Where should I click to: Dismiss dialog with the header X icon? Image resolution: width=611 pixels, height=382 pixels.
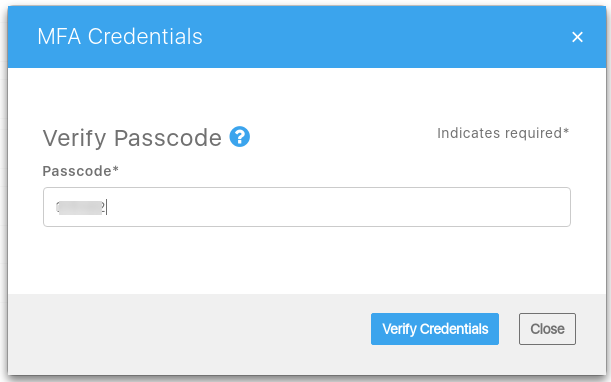(577, 37)
